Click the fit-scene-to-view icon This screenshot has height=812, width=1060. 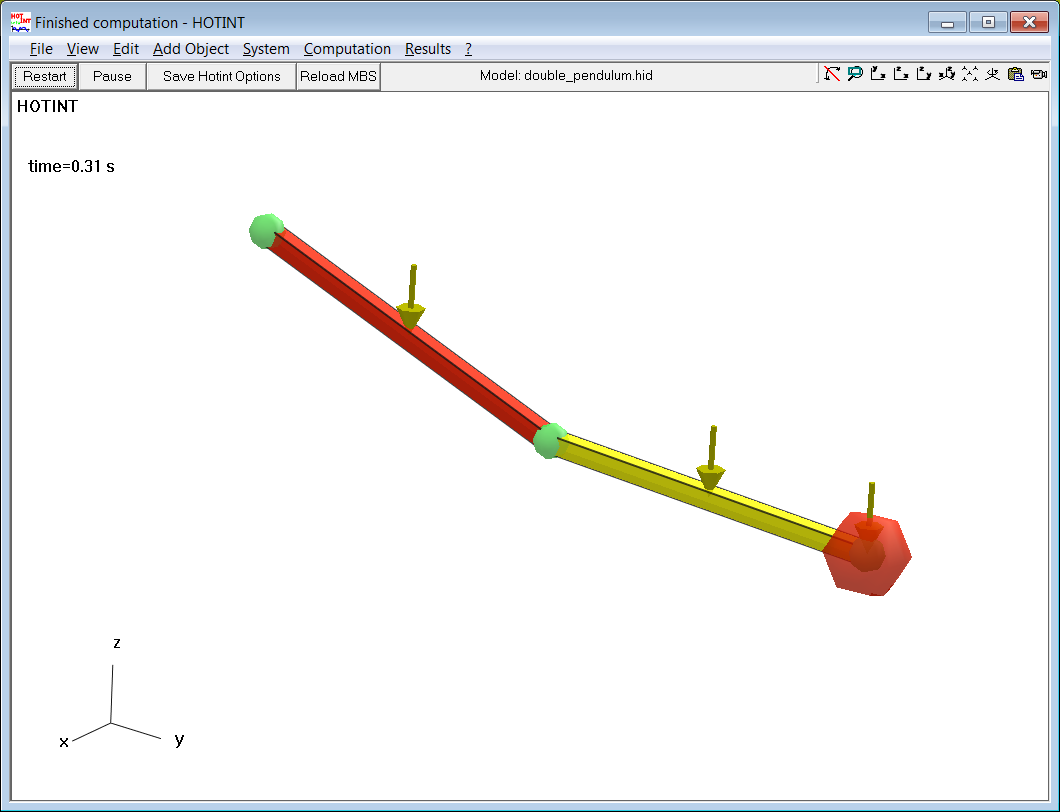[969, 73]
